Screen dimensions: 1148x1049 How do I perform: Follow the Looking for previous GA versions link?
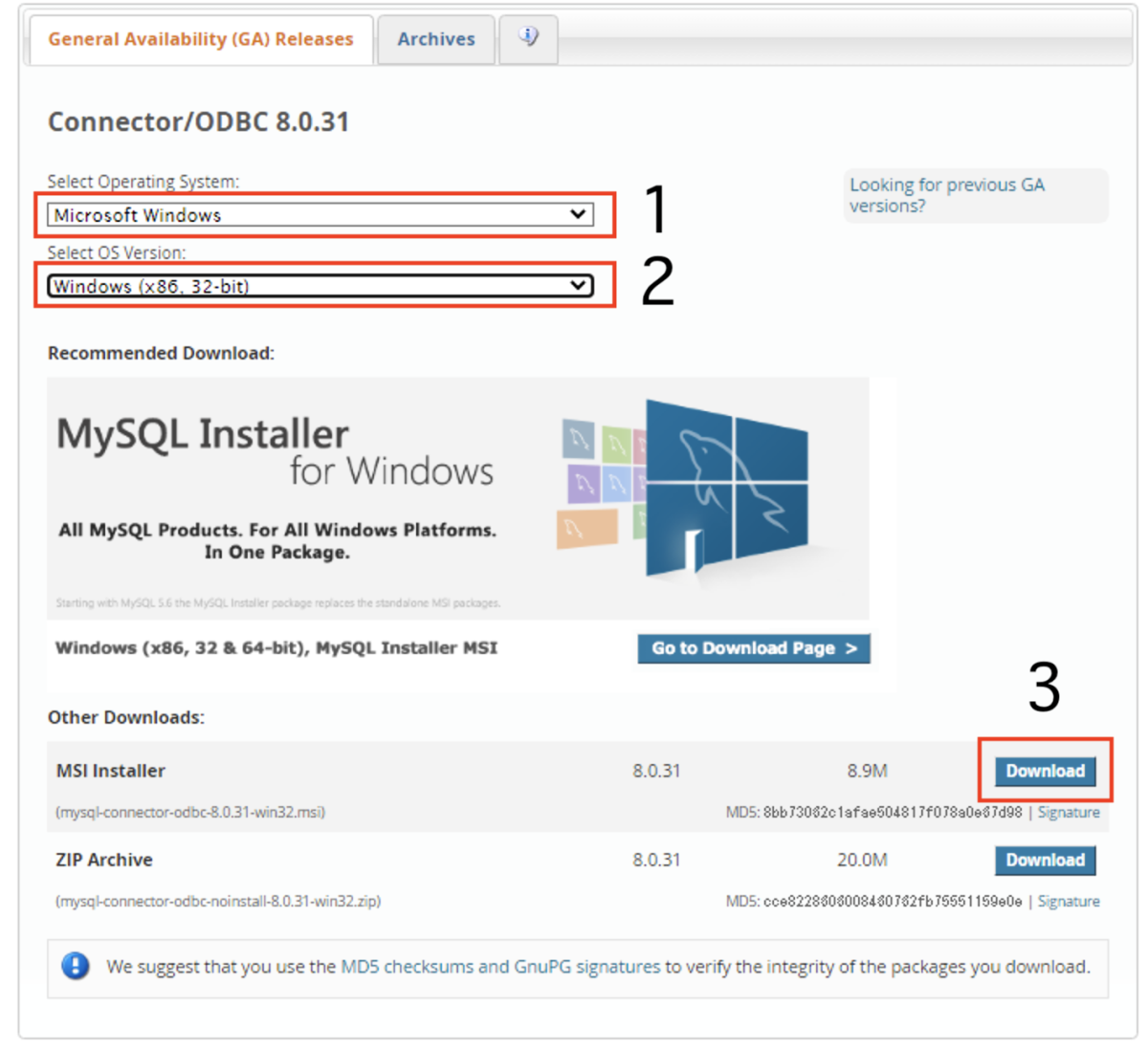[x=946, y=195]
